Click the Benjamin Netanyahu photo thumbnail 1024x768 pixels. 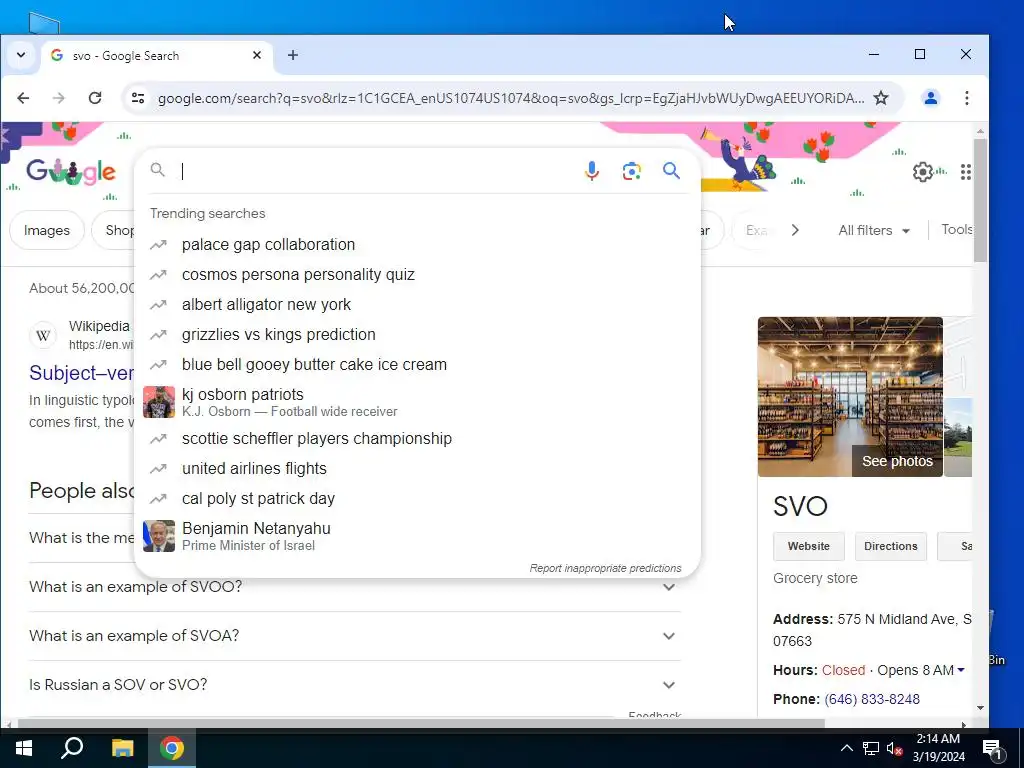click(x=159, y=536)
